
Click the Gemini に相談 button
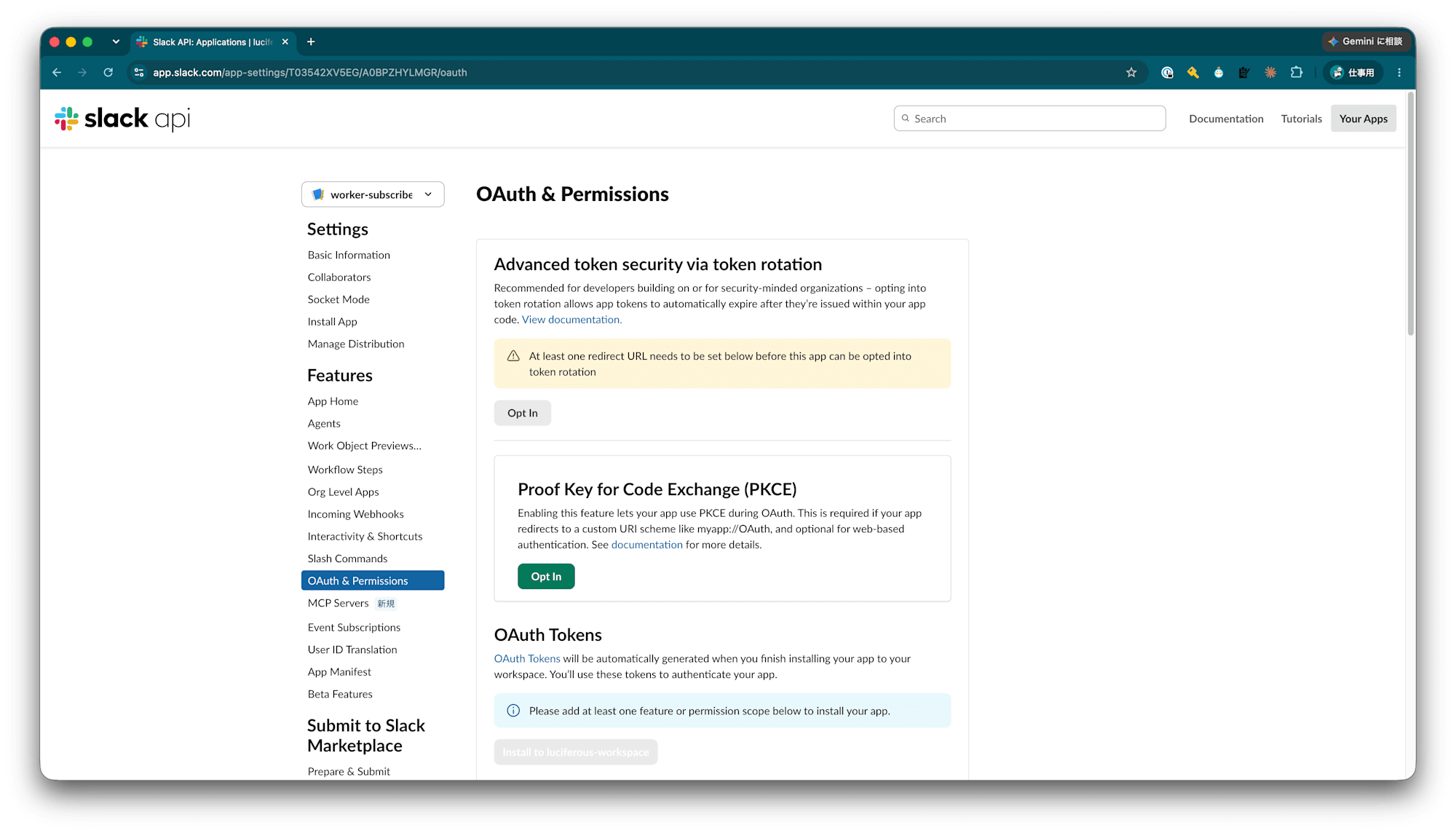(x=1365, y=42)
